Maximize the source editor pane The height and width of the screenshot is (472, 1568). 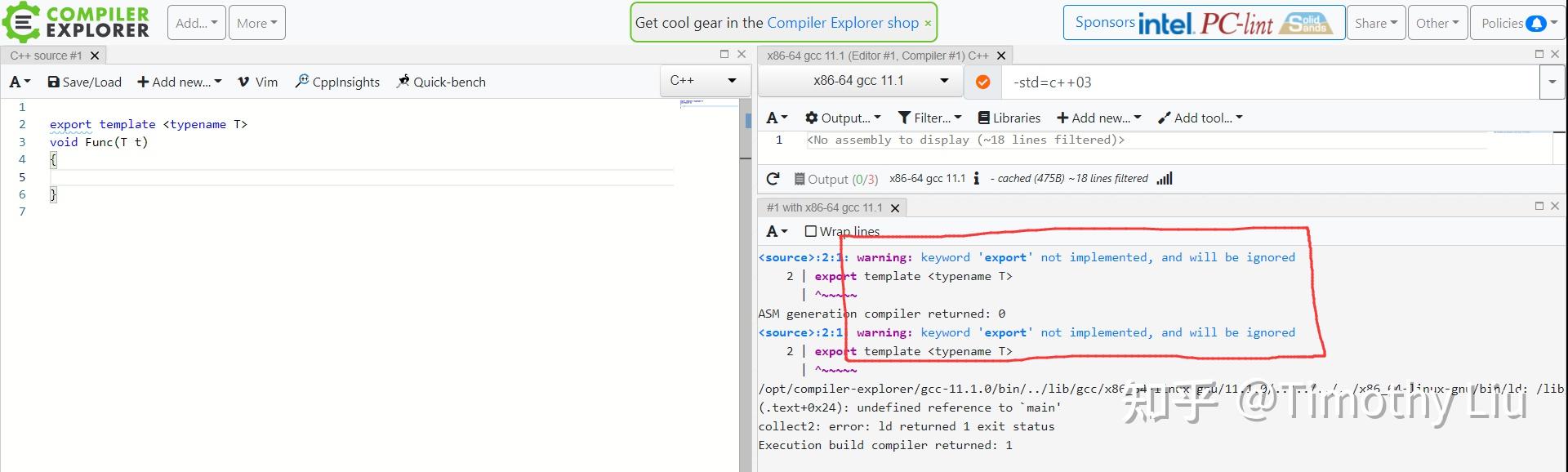coord(724,54)
